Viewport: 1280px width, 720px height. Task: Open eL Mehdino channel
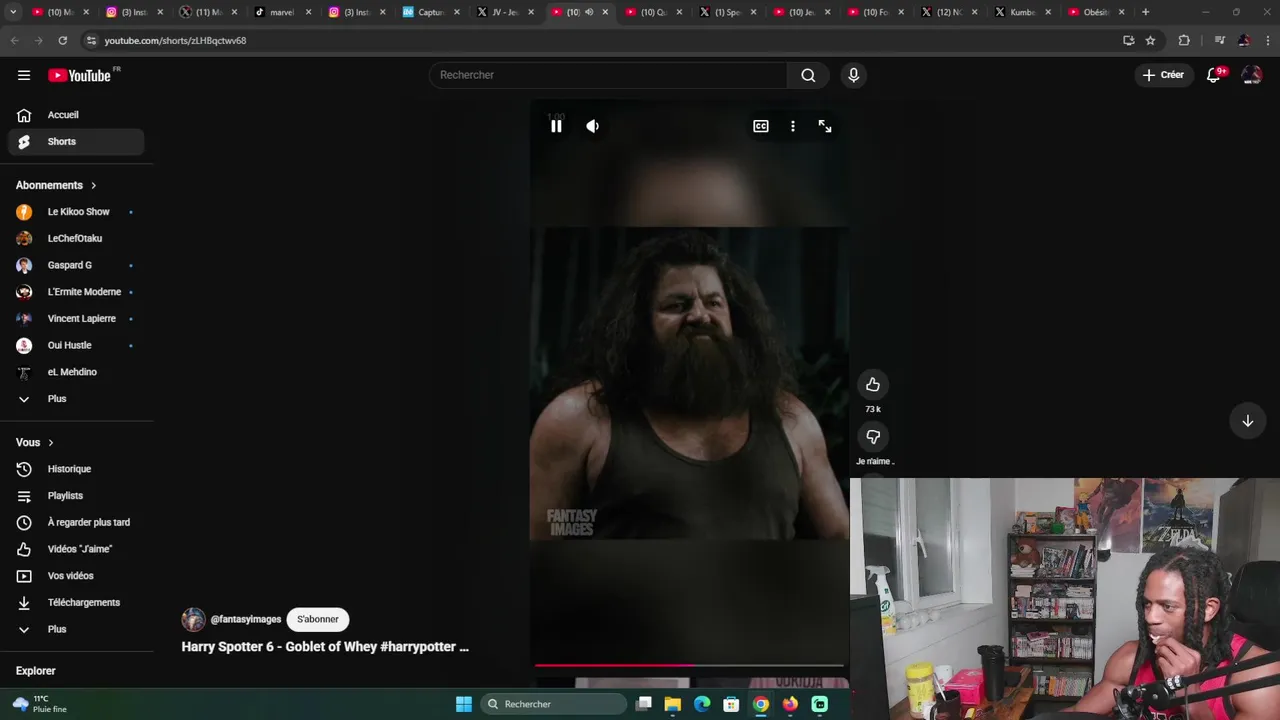[x=76, y=372]
